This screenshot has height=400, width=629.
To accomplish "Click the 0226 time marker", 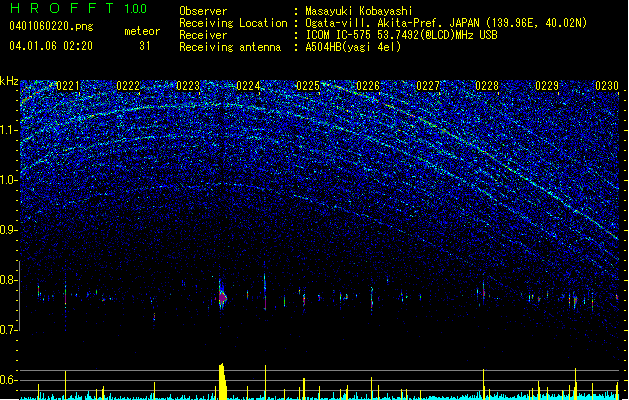I will click(x=368, y=86).
